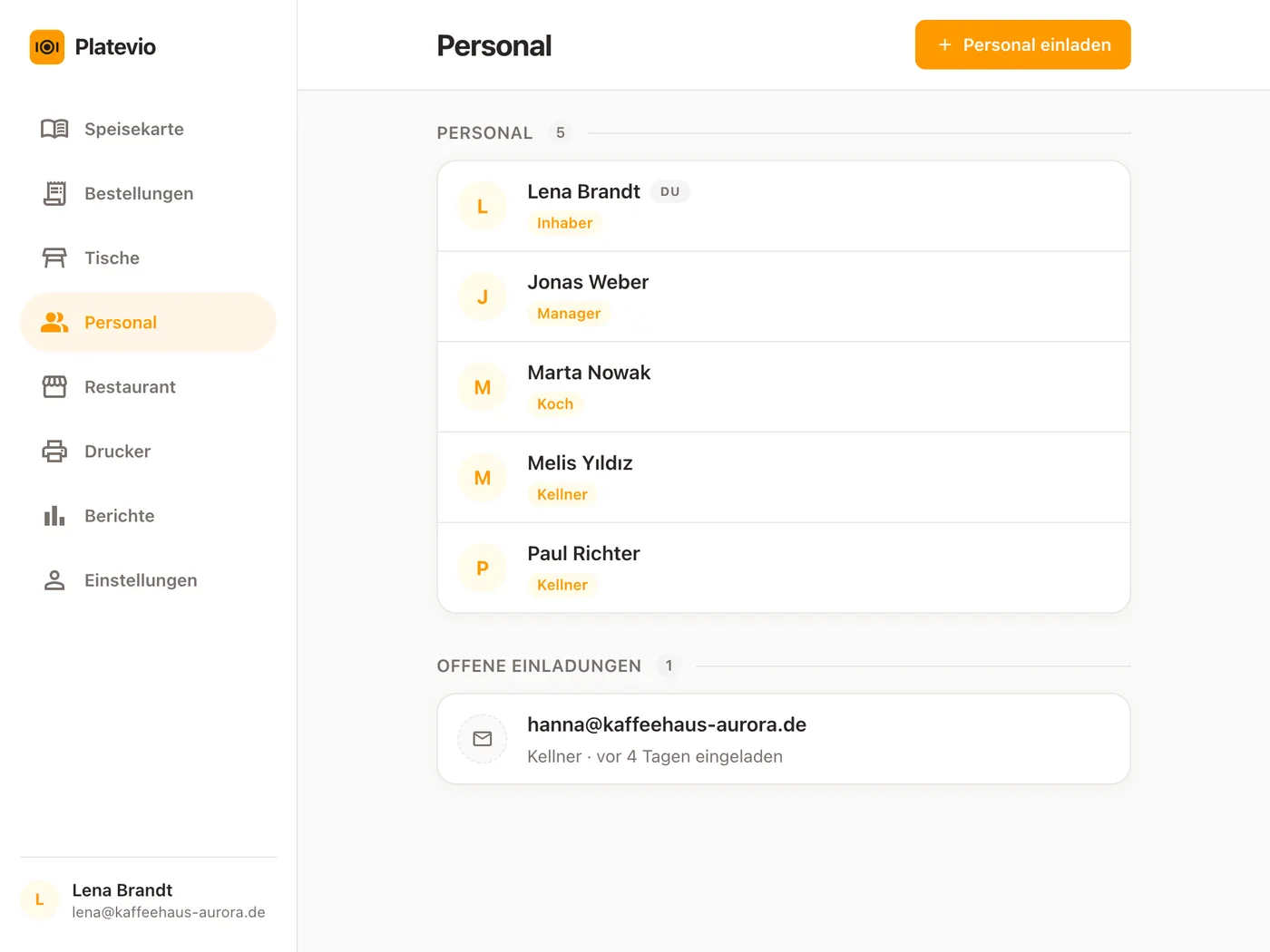The width and height of the screenshot is (1270, 952).
Task: Open Restaurant settings in the sidebar
Action: pyautogui.click(x=148, y=386)
